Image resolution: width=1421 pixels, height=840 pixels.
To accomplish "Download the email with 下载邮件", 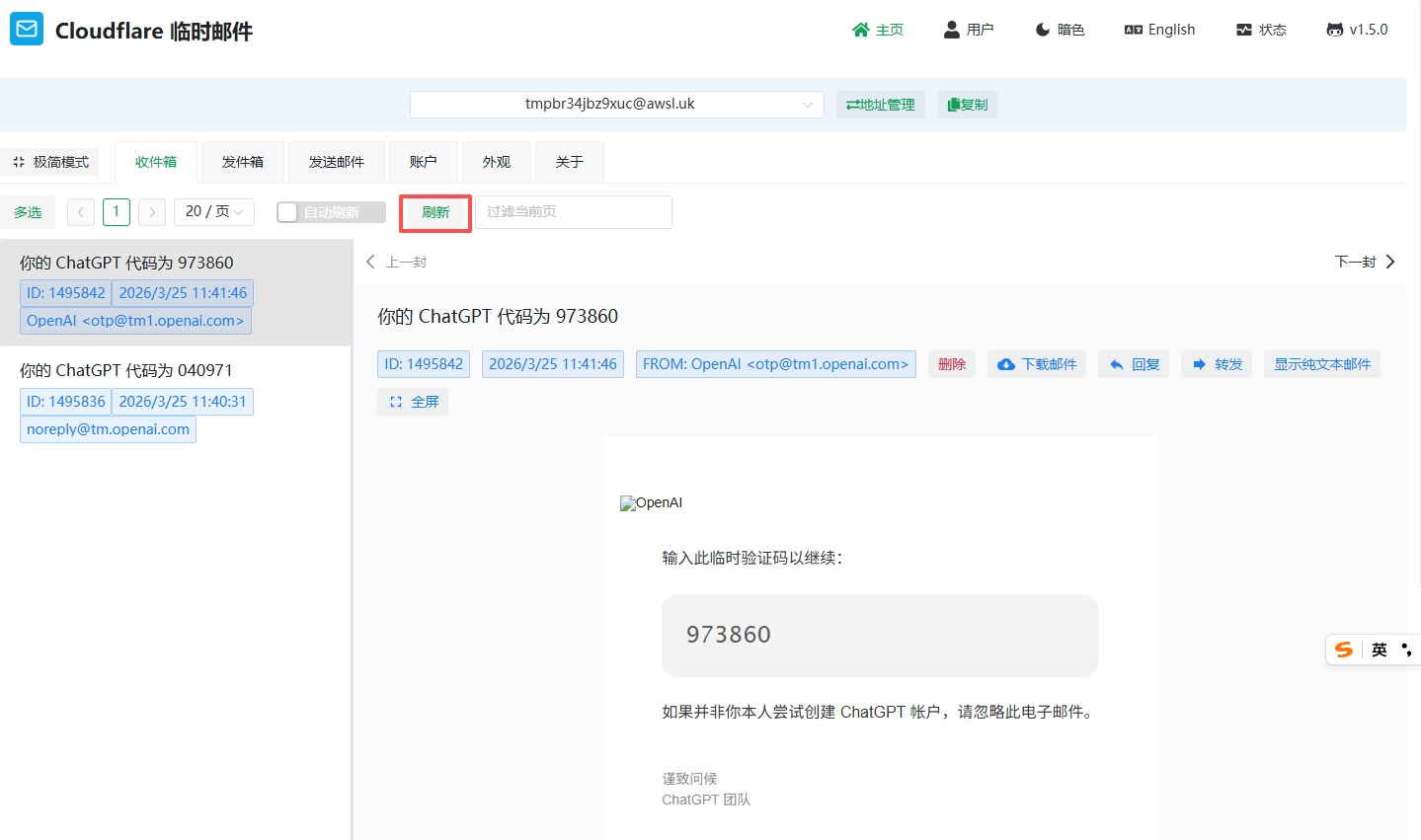I will [x=1037, y=364].
